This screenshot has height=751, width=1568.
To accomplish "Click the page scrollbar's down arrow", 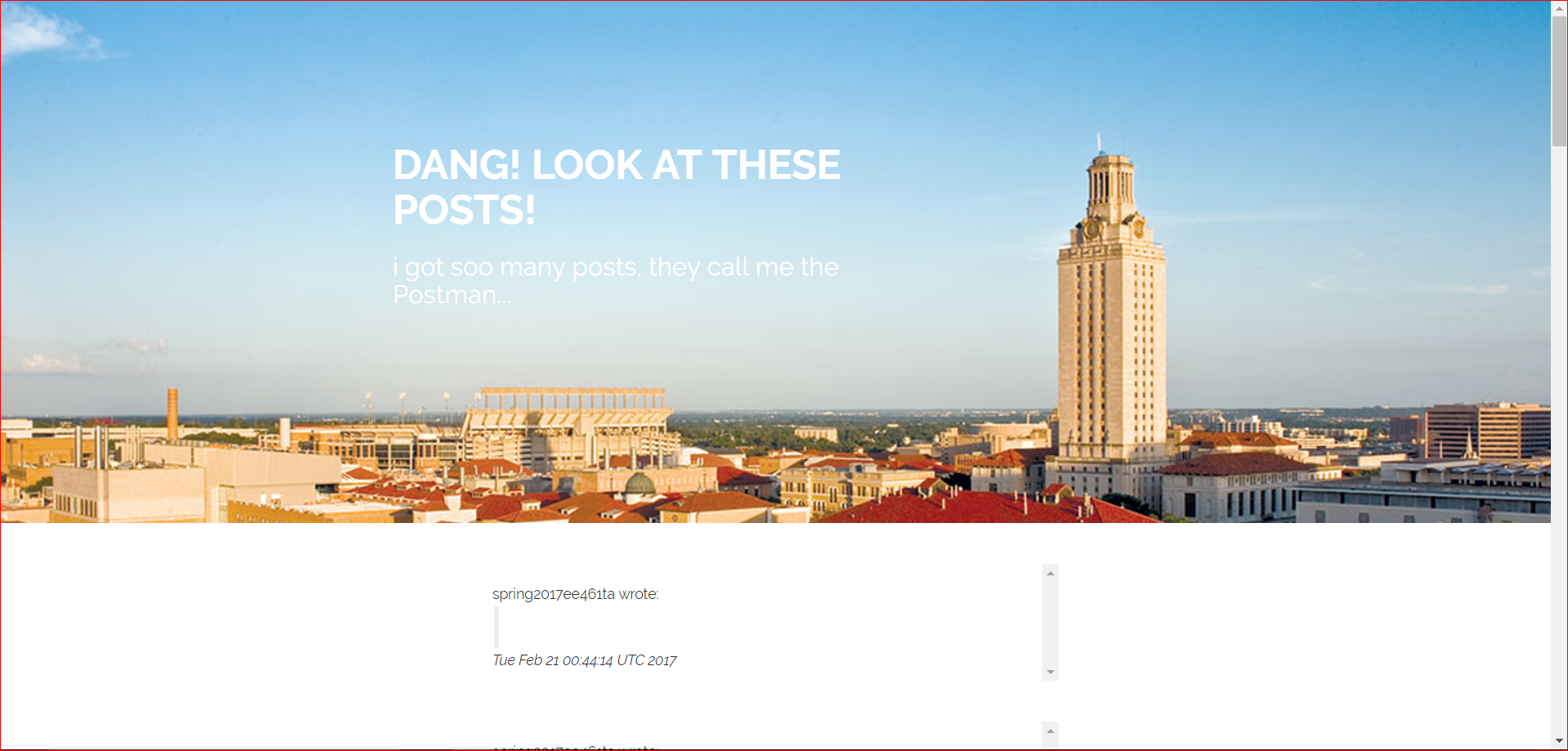I will [1559, 741].
